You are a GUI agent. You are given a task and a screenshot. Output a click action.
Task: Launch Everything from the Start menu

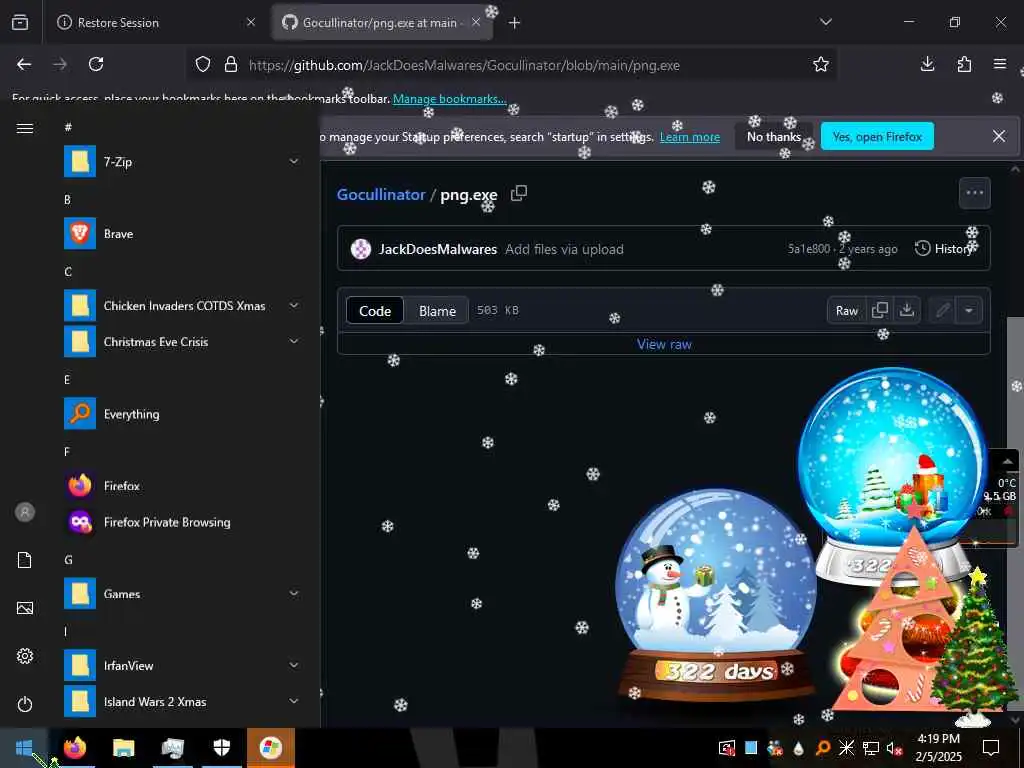[x=182, y=414]
